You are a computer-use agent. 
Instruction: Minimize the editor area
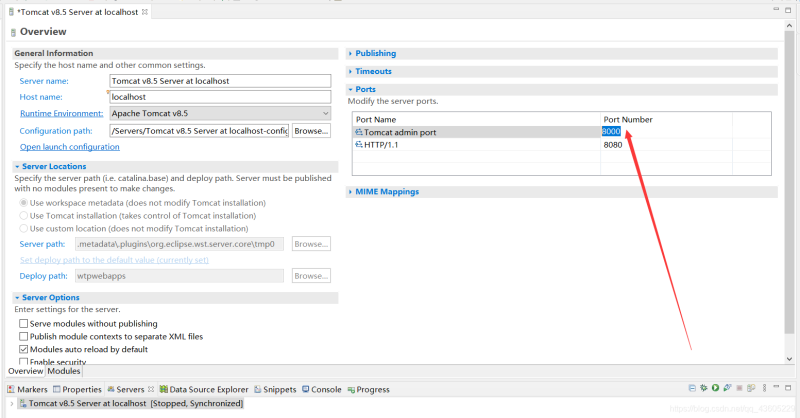point(776,9)
